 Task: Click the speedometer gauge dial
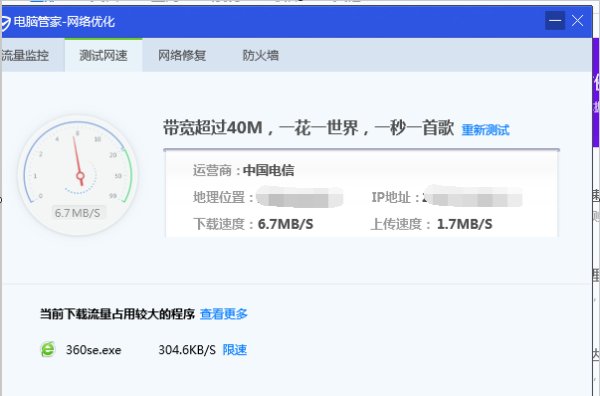(x=78, y=175)
